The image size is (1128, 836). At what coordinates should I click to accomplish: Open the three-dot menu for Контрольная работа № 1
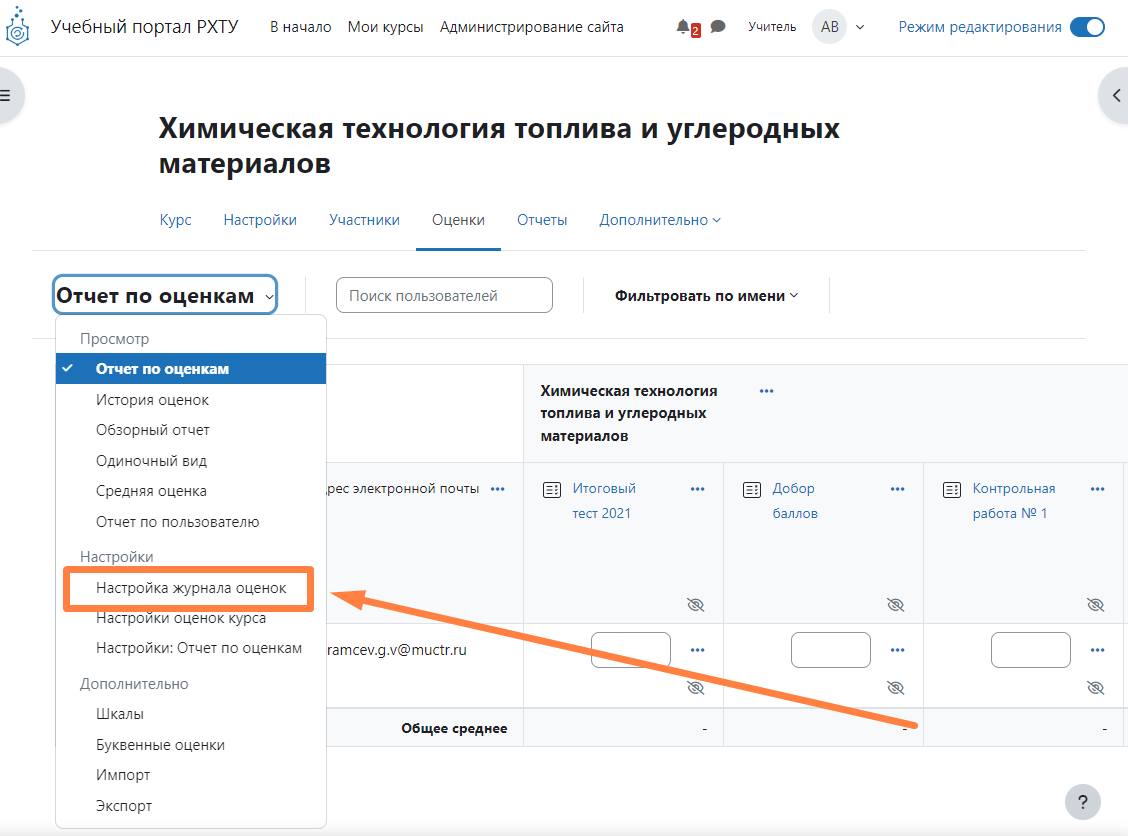[1097, 489]
